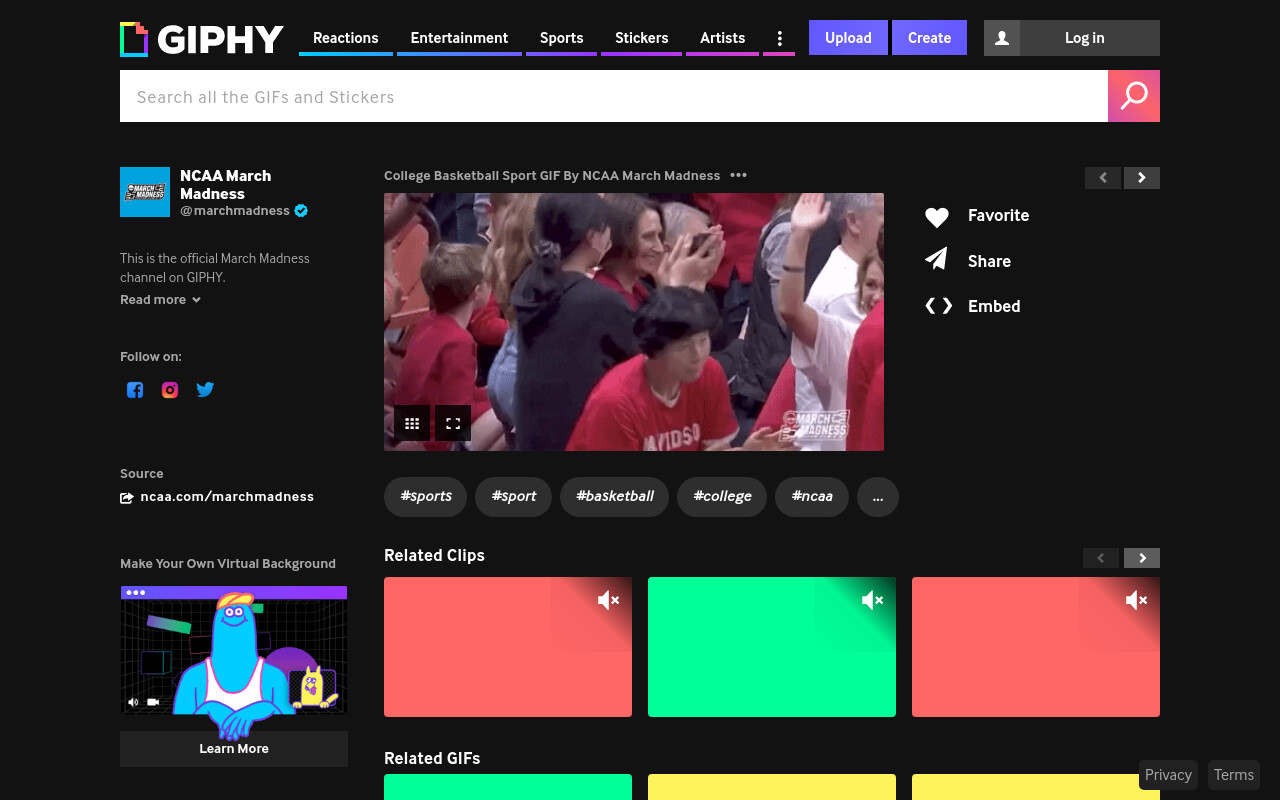Unmute the second green related clip
The height and width of the screenshot is (800, 1280).
872,600
